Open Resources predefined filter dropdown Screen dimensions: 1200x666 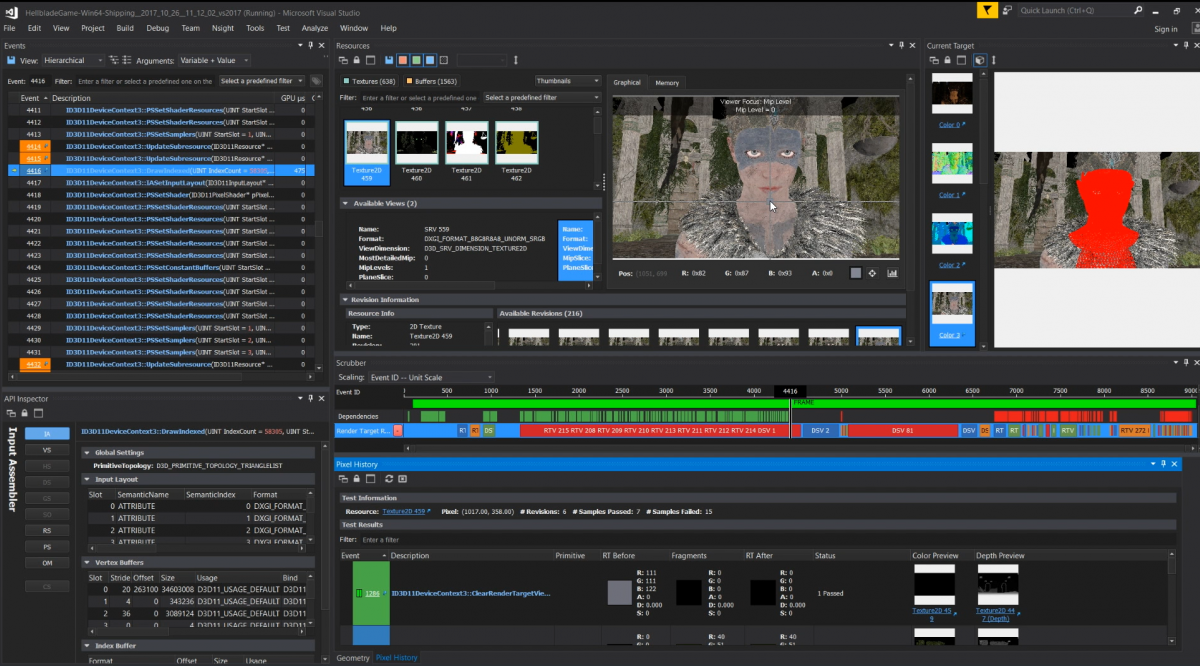click(x=541, y=98)
